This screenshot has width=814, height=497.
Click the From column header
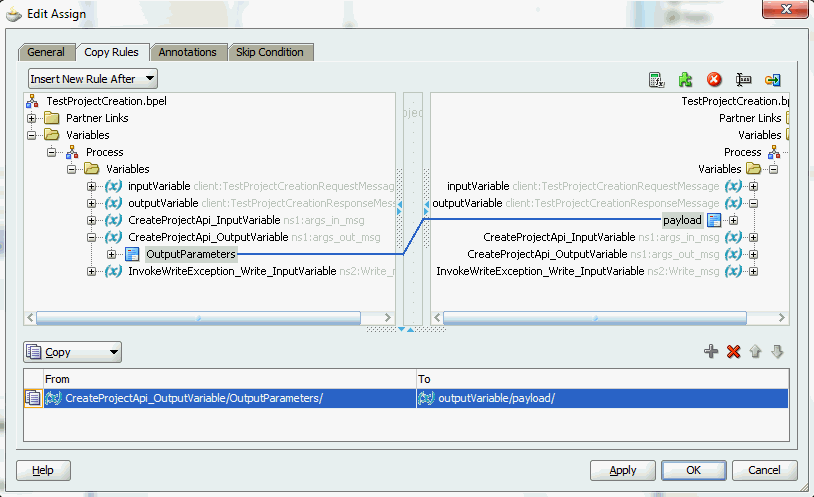[229, 379]
